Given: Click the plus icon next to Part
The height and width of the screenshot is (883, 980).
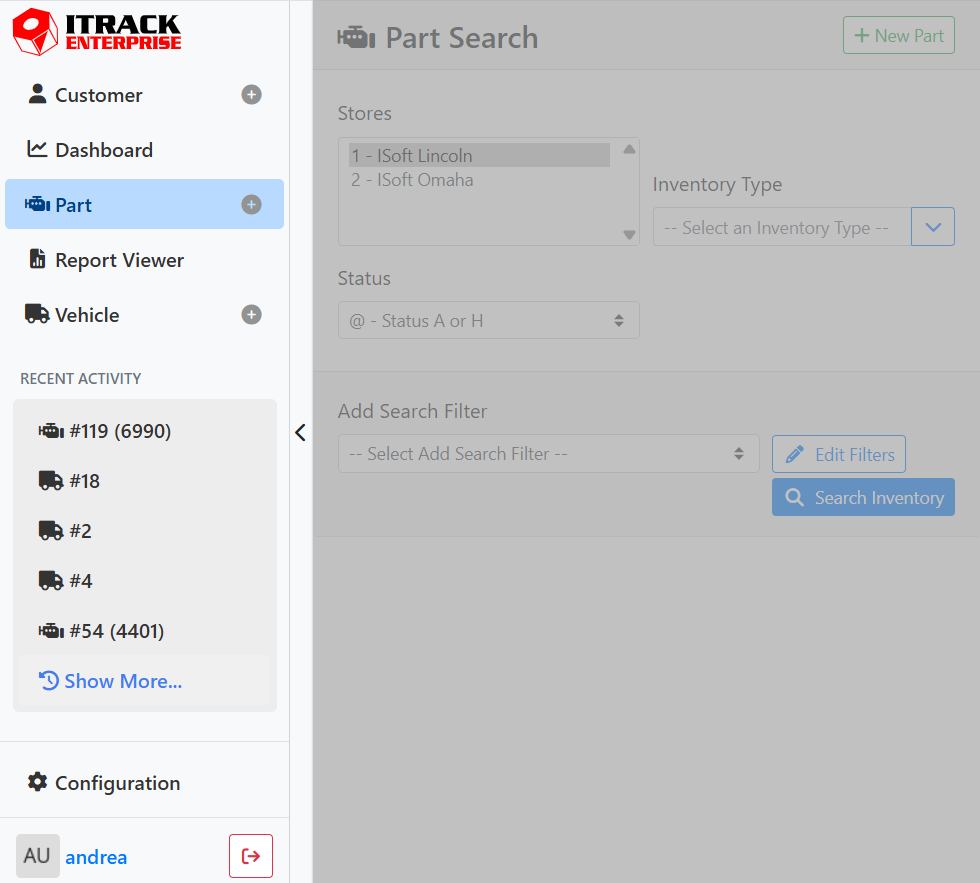Looking at the screenshot, I should [x=252, y=205].
